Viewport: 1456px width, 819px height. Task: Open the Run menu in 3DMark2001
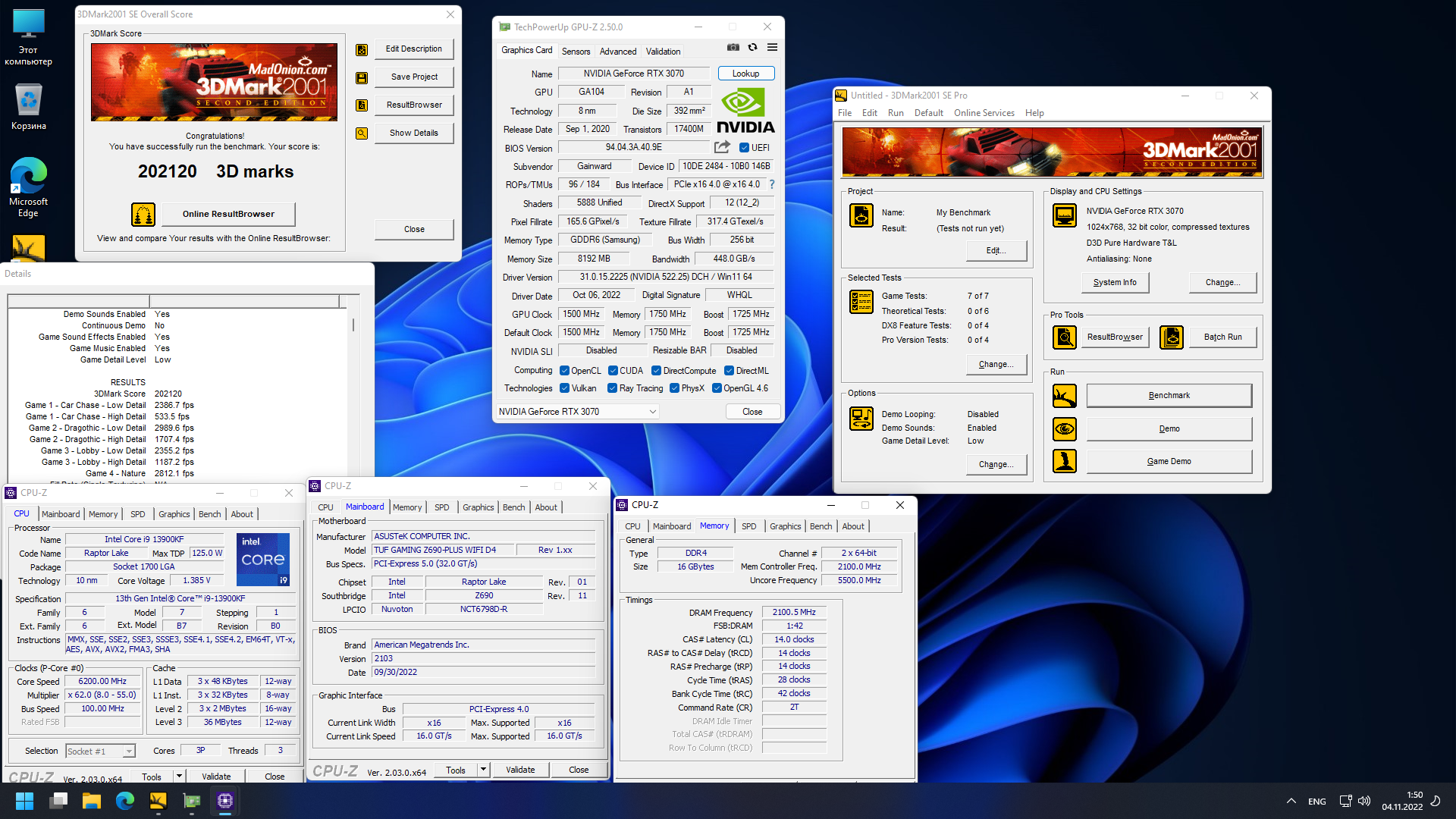[x=896, y=113]
